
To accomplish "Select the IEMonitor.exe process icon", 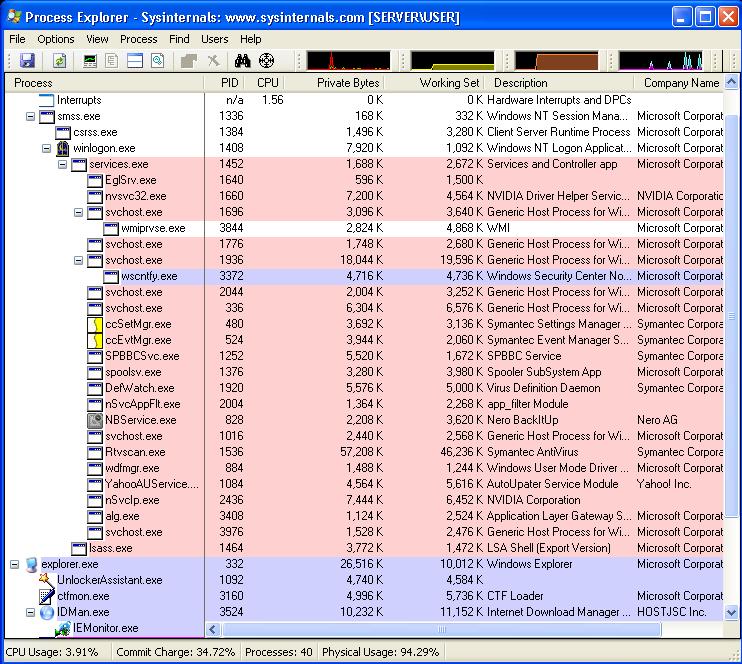I will coord(62,628).
